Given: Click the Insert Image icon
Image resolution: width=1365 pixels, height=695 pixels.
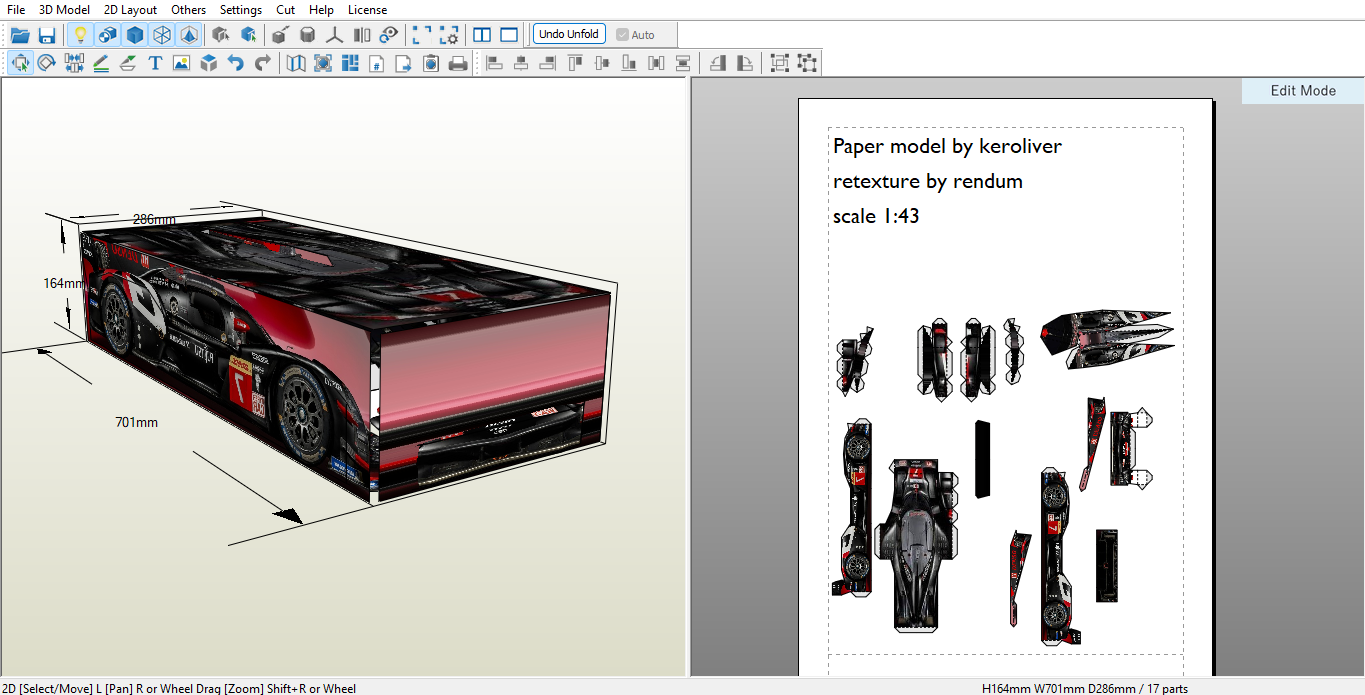Looking at the screenshot, I should (x=181, y=63).
